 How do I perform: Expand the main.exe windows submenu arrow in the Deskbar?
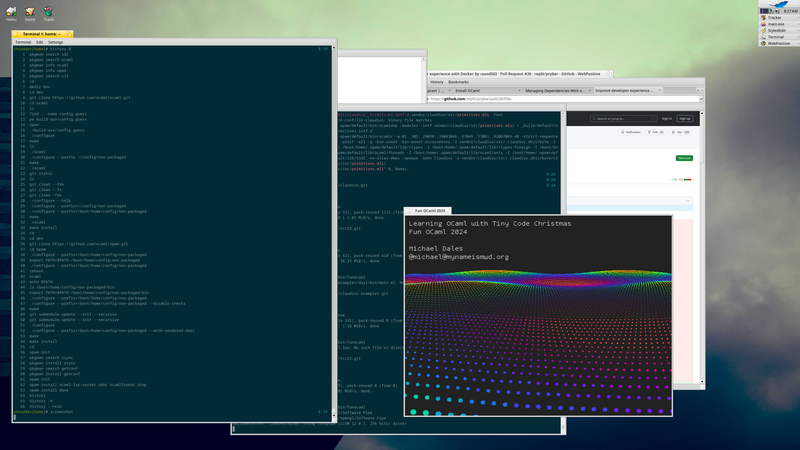pos(798,24)
